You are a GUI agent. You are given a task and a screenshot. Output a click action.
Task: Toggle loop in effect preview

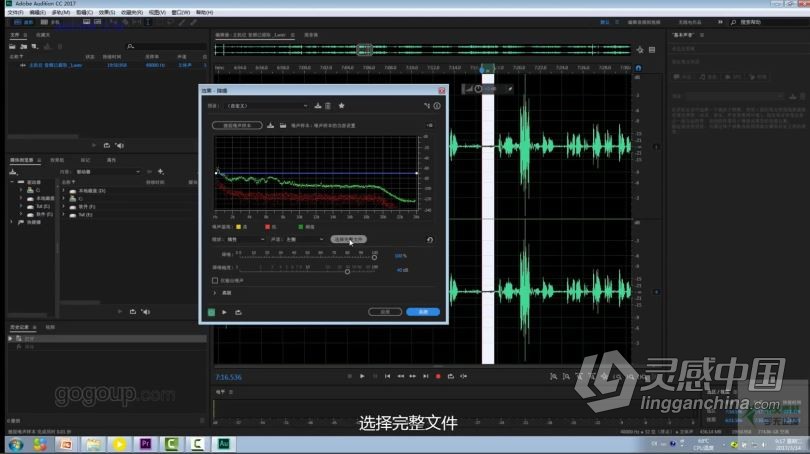tap(238, 312)
